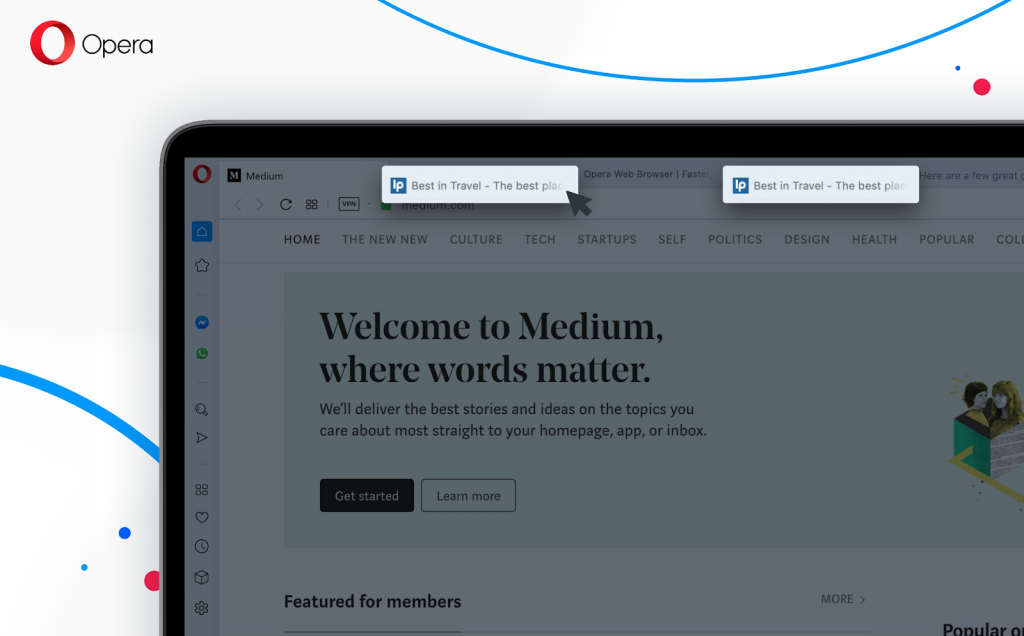Viewport: 1024px width, 636px height.
Task: Go forward with the forward arrow
Action: click(260, 204)
